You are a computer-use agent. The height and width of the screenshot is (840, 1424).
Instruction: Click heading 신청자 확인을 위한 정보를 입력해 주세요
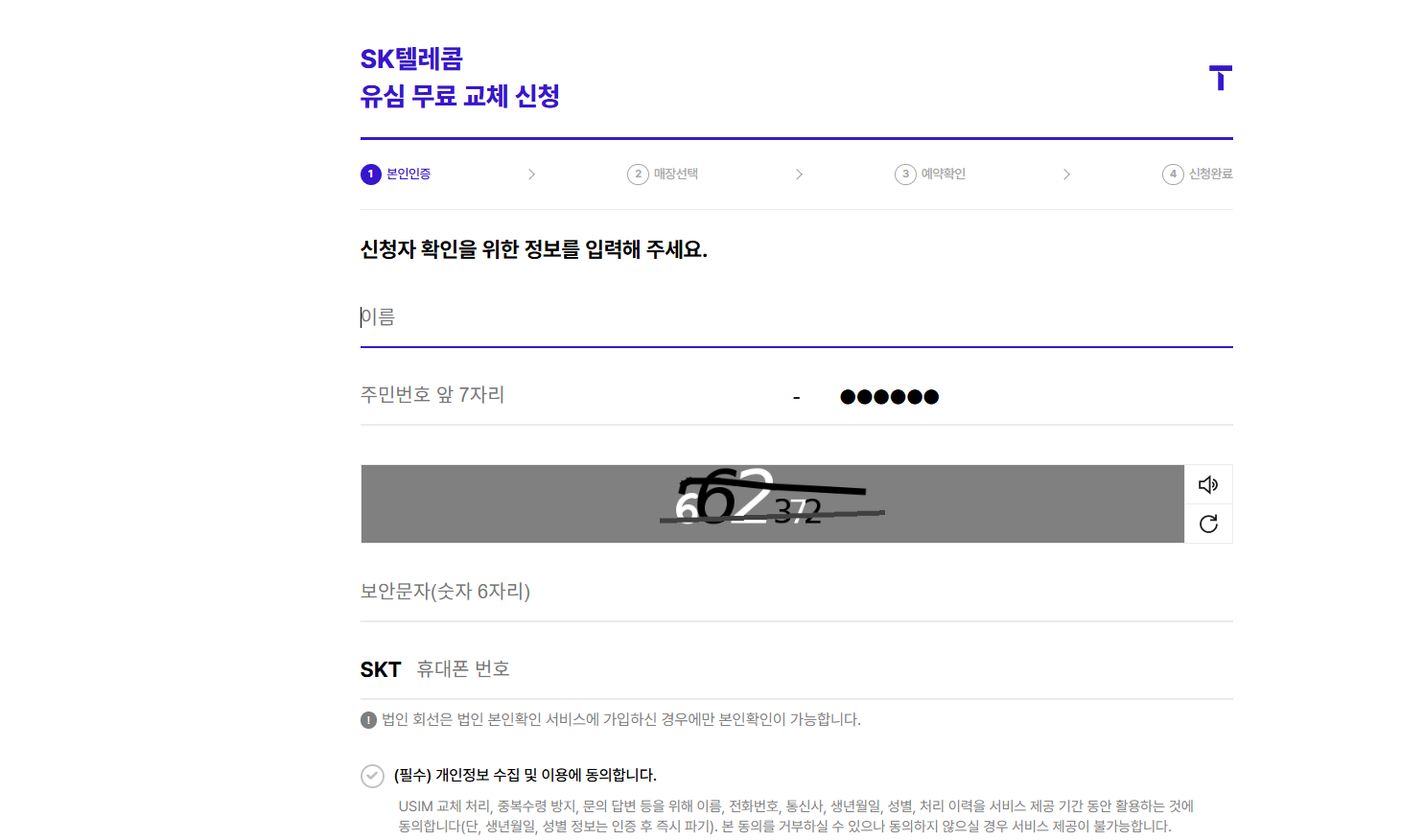534,249
